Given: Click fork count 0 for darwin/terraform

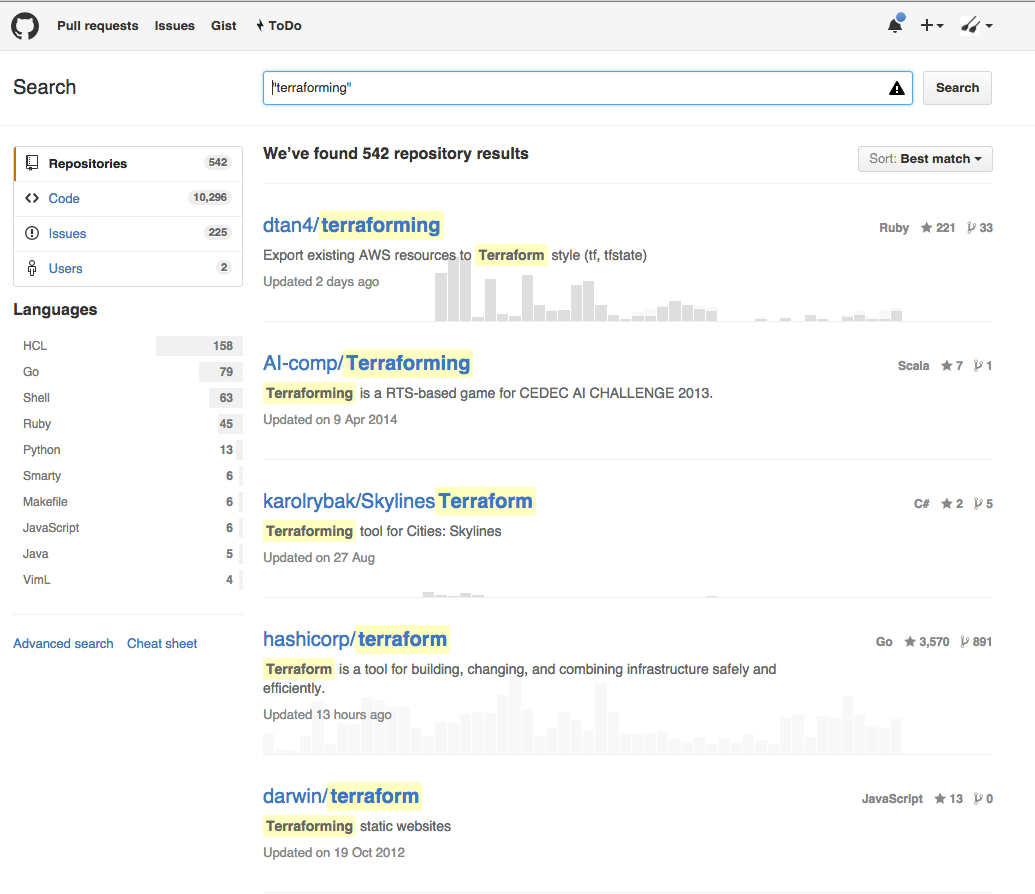Looking at the screenshot, I should coord(983,799).
